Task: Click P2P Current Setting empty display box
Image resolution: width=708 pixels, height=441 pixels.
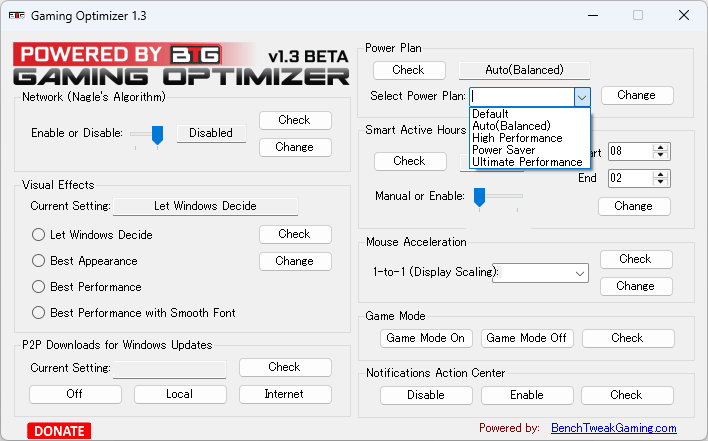Action: 169,369
